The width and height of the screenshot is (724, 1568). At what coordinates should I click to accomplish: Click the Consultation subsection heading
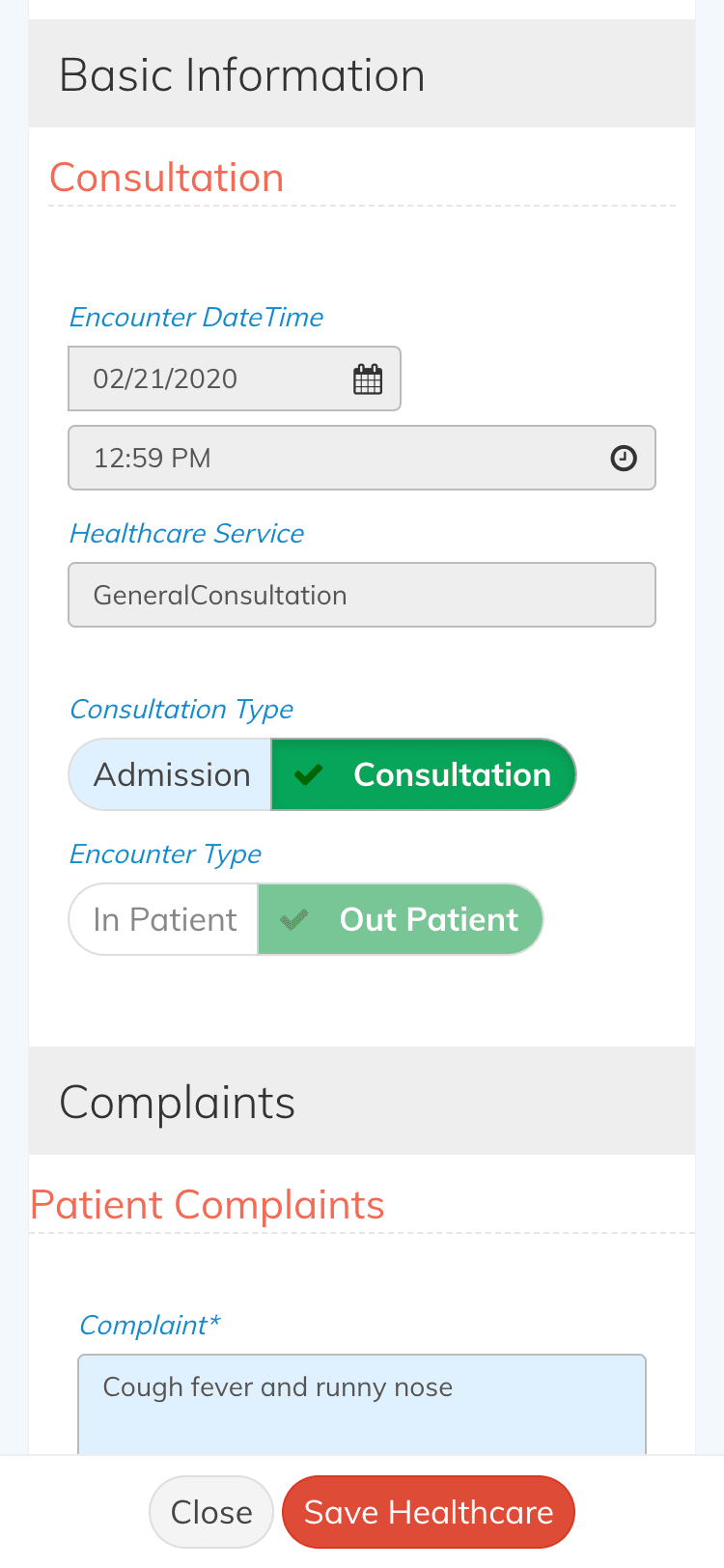167,178
